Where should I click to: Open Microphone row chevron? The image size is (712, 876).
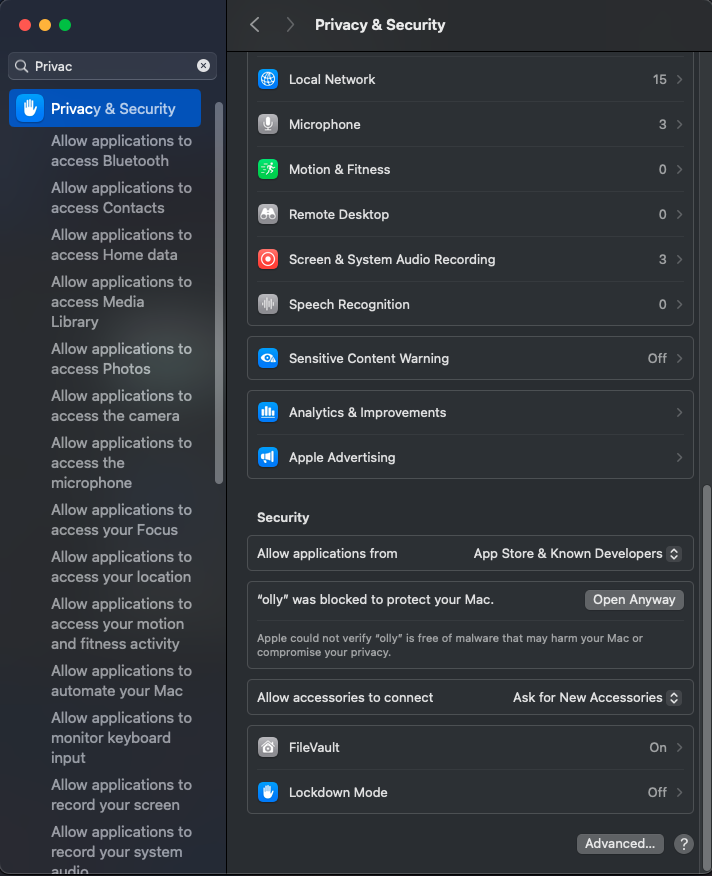pyautogui.click(x=680, y=124)
